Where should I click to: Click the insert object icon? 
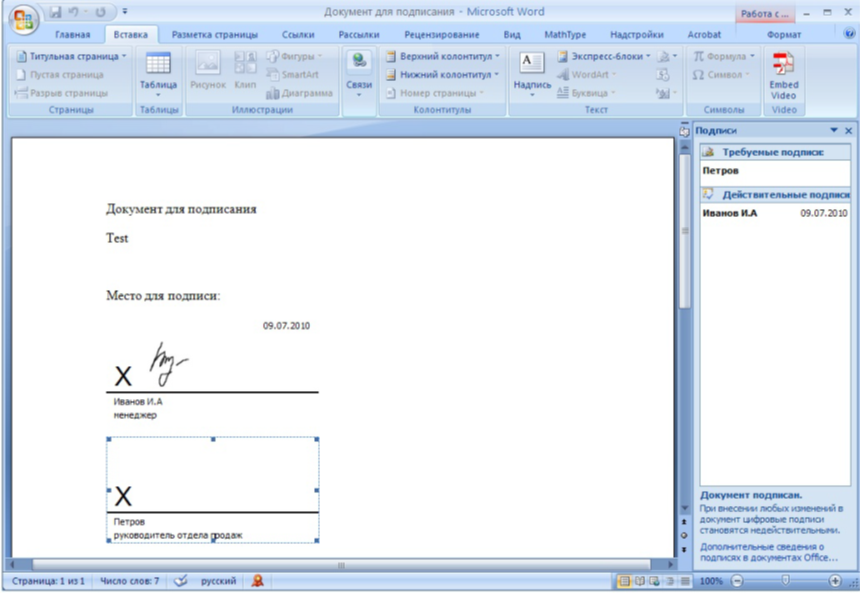[x=666, y=93]
